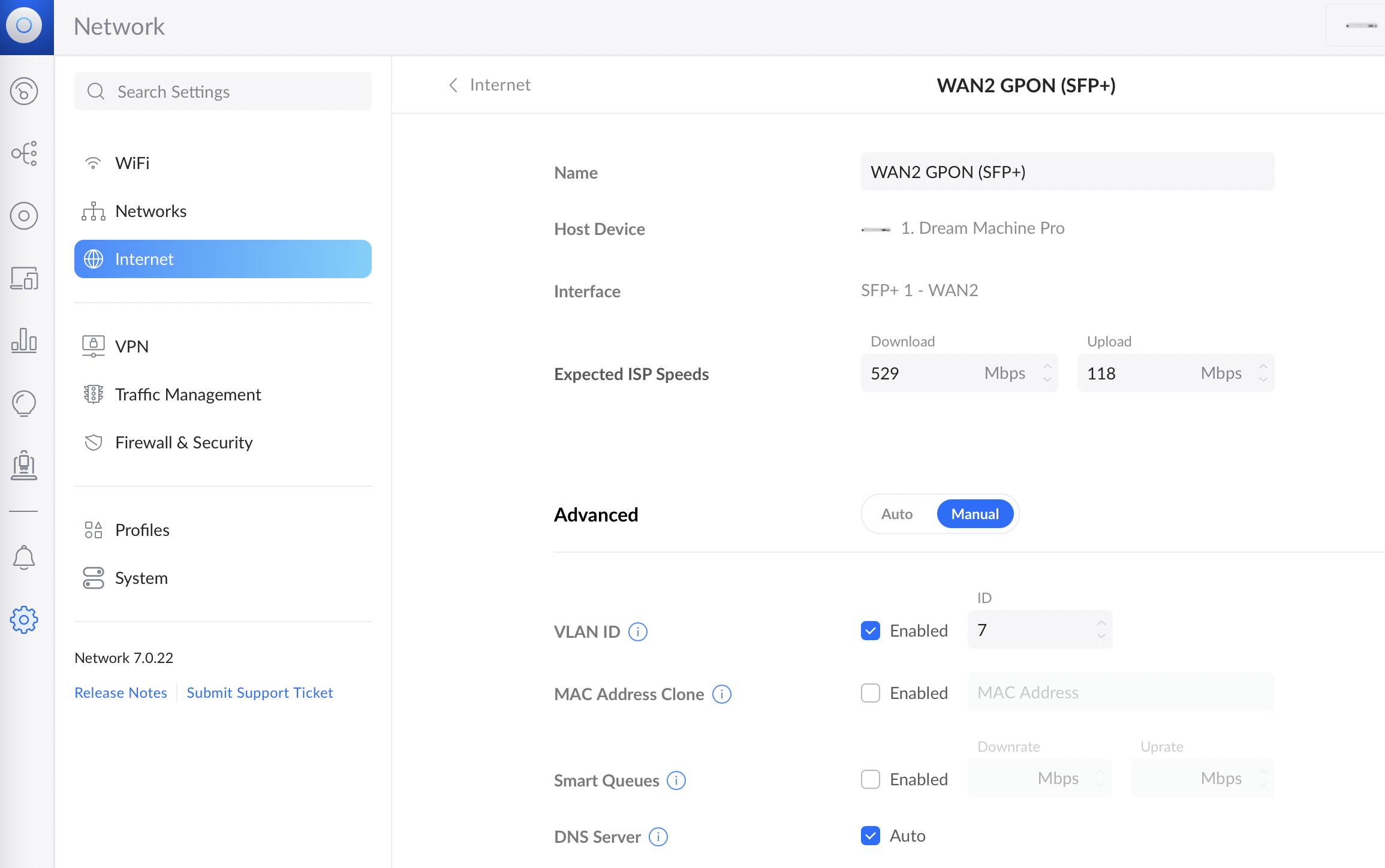Select Manual advanced mode
The image size is (1385, 868).
(x=975, y=514)
